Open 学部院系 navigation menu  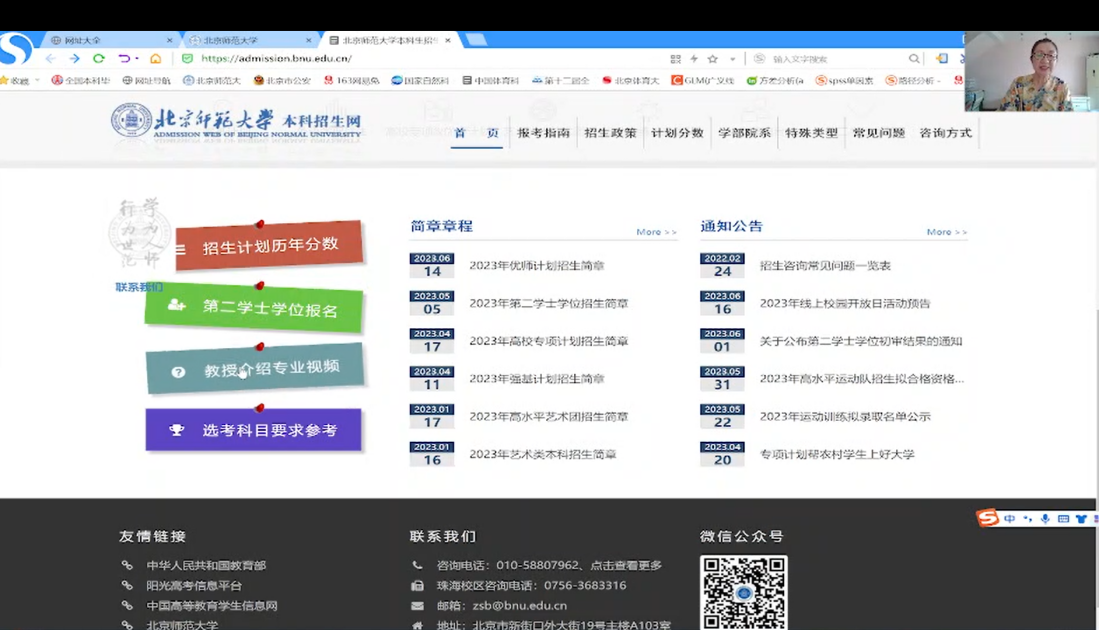744,132
